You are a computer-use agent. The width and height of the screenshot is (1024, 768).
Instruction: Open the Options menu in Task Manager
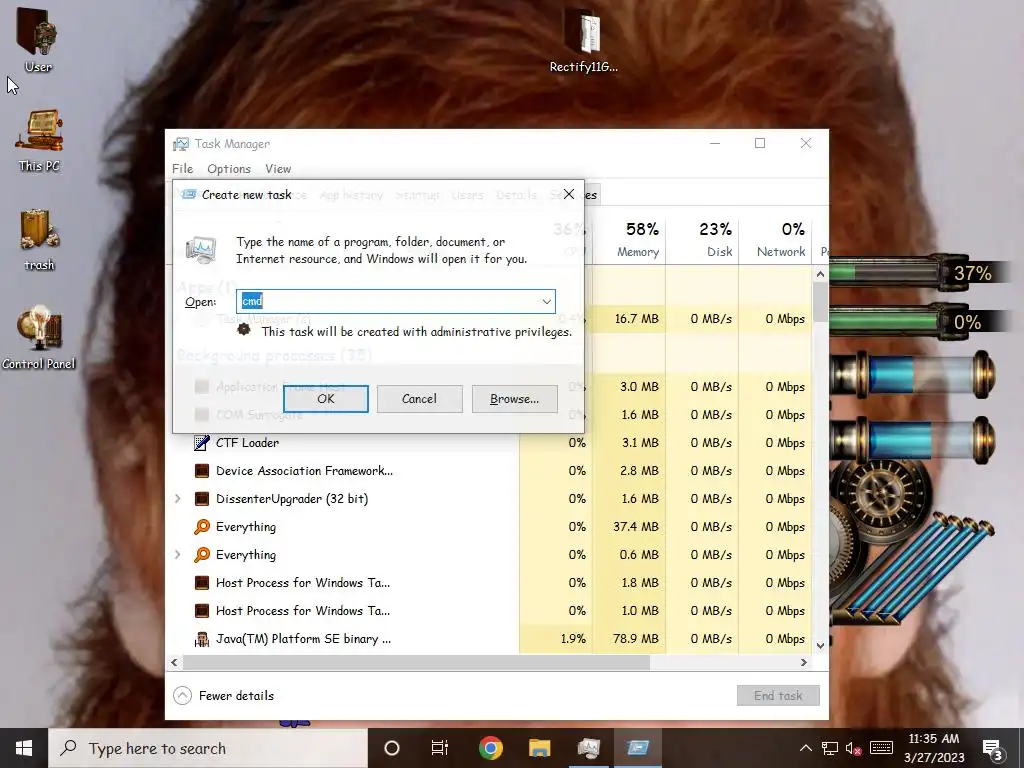tap(229, 168)
